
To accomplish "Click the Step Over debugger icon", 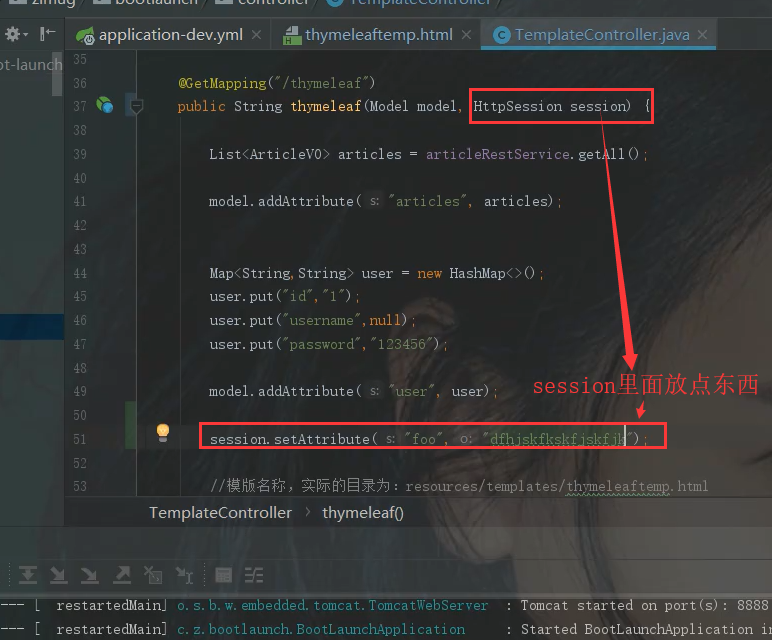I will pos(28,575).
